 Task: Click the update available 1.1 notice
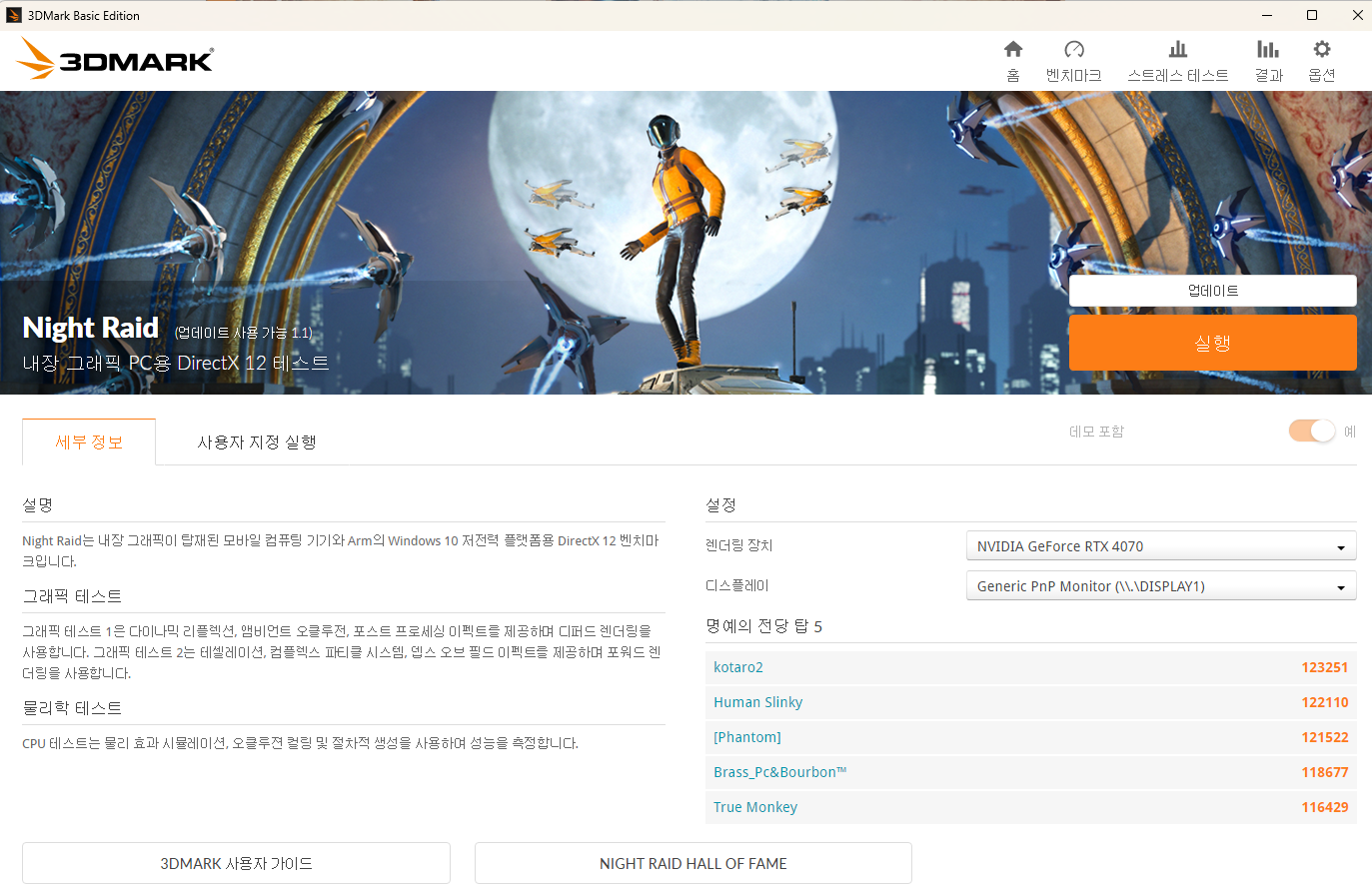[x=243, y=333]
